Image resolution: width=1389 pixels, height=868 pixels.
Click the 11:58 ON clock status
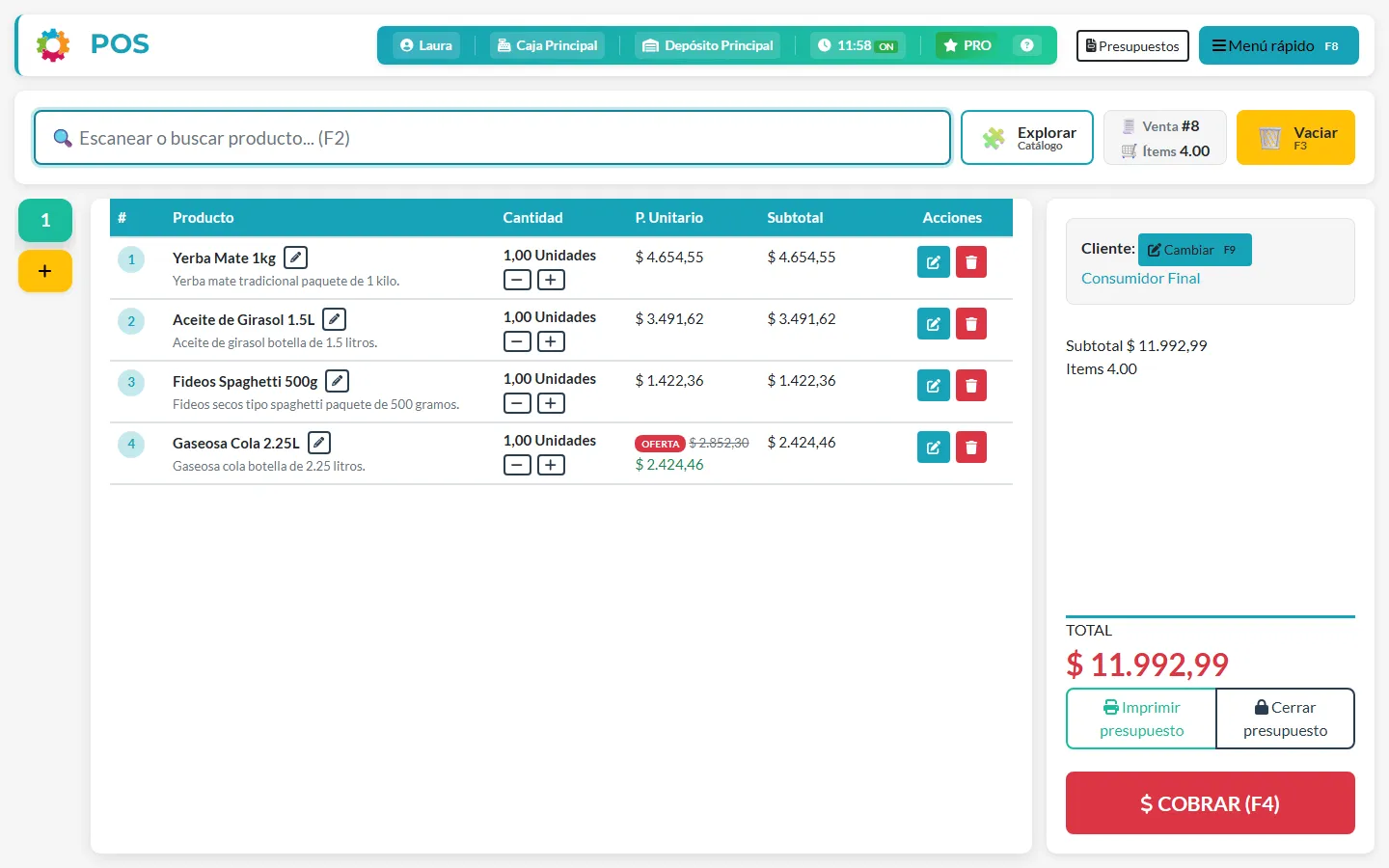point(858,45)
